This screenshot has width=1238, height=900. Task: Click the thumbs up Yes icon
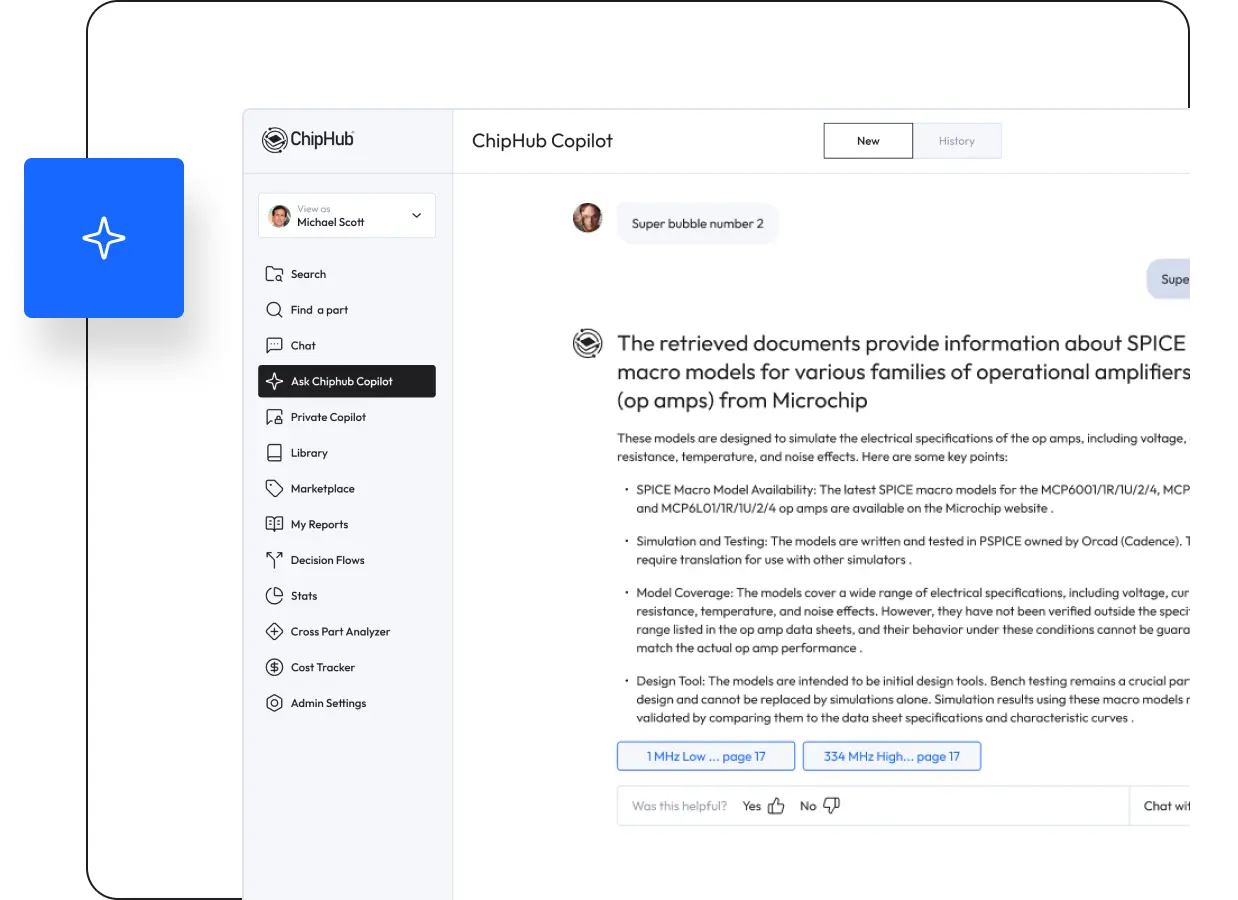(776, 806)
